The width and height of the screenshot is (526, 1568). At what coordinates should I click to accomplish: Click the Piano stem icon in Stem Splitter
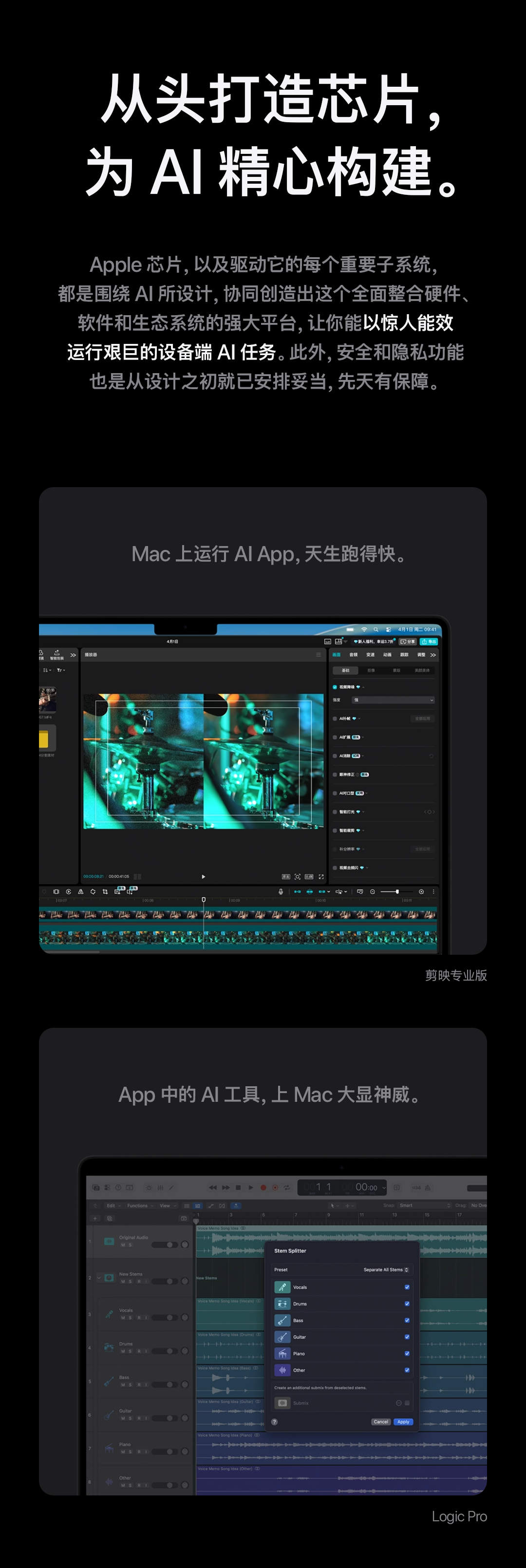[282, 1353]
